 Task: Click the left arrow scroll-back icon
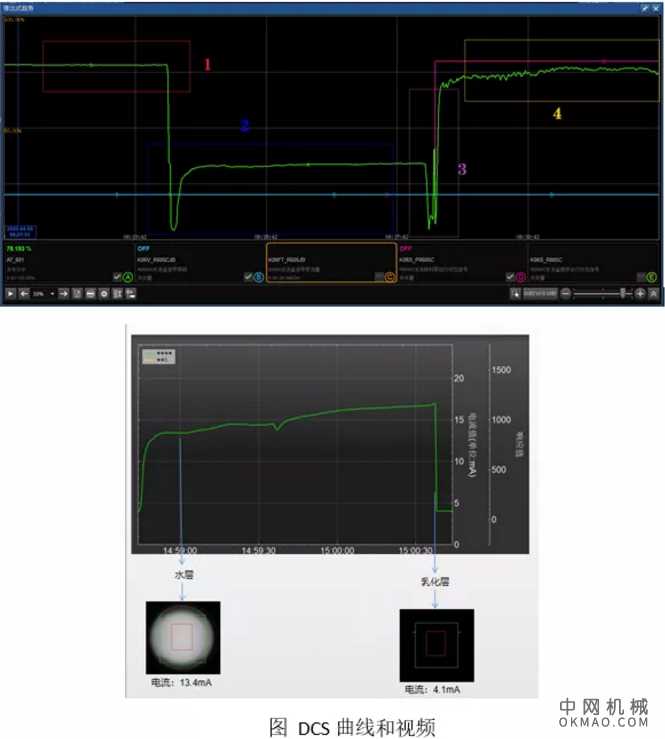point(24,294)
